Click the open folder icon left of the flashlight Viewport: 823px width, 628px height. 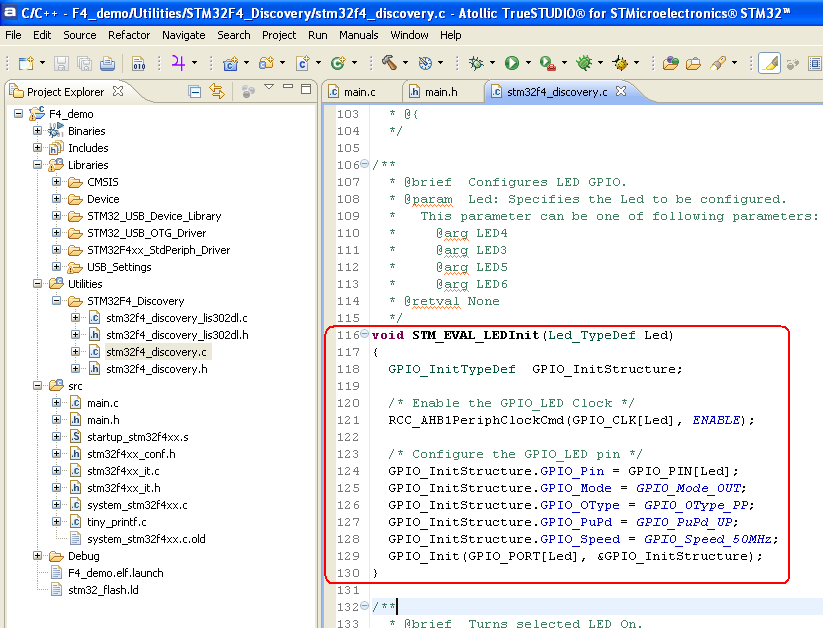coord(693,63)
